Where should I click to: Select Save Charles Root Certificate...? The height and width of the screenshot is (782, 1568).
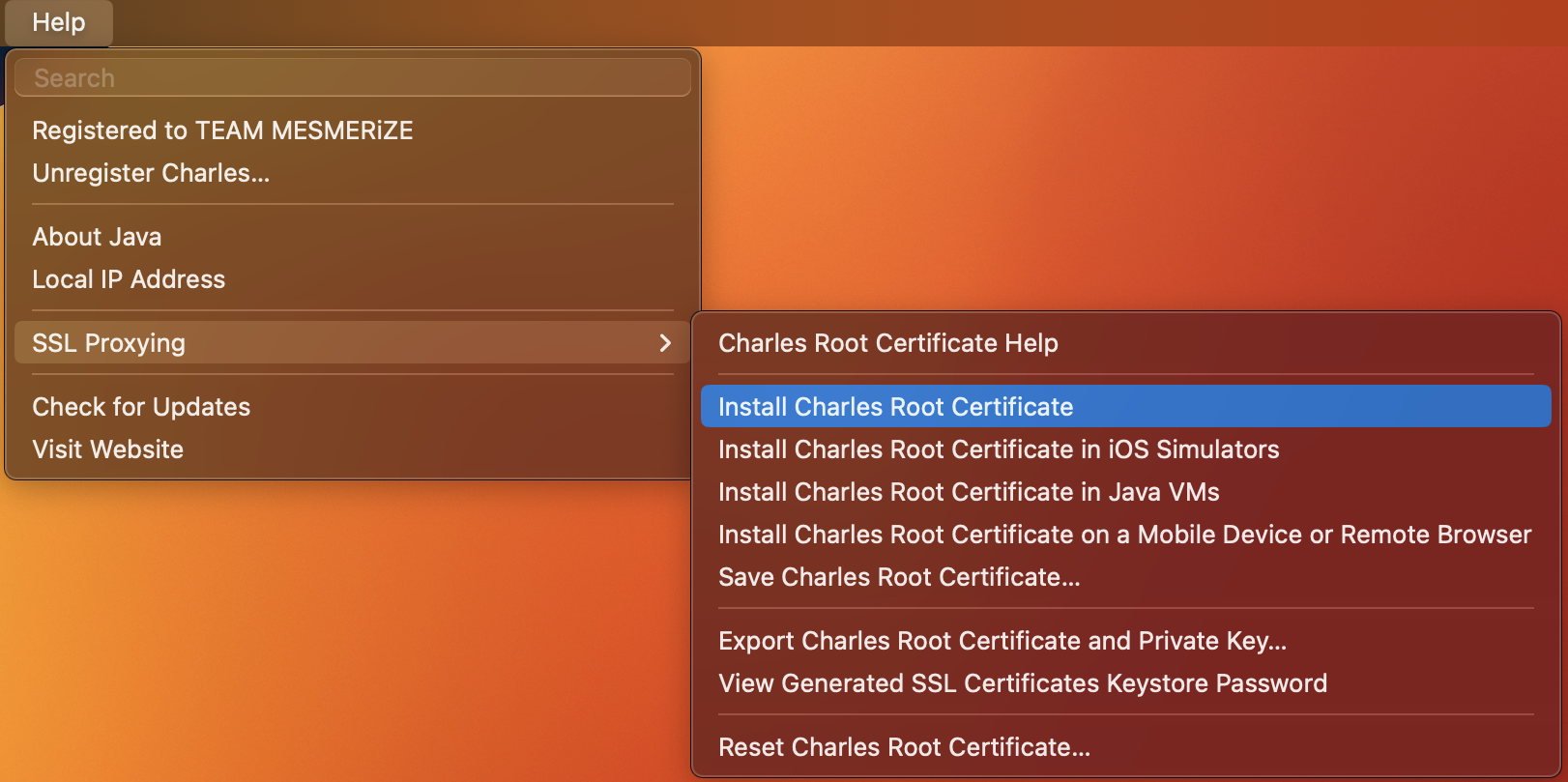(899, 577)
